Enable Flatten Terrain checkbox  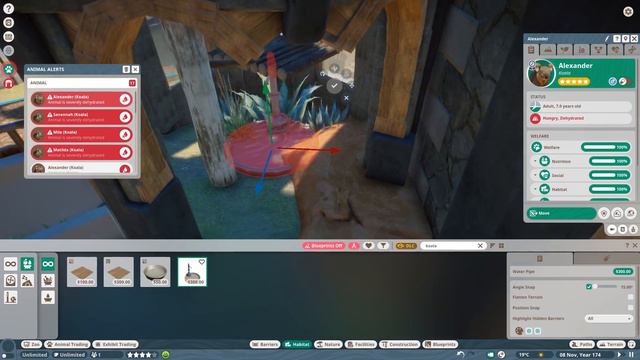(x=630, y=297)
